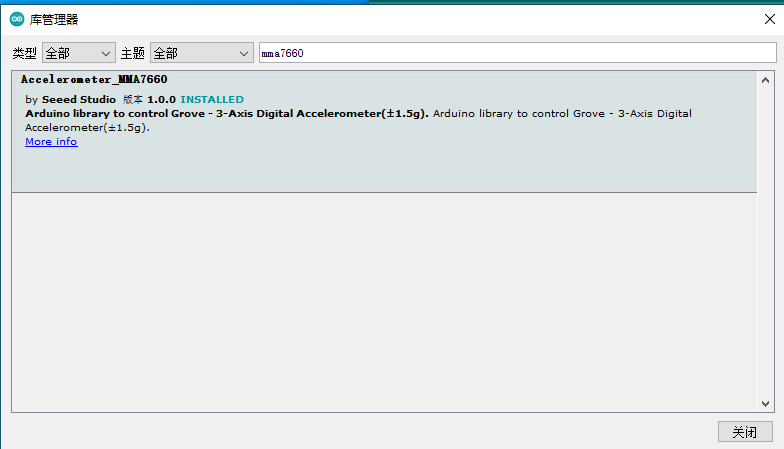The image size is (784, 449).
Task: Open the 类型 dropdown set to 全部
Action: click(x=79, y=53)
